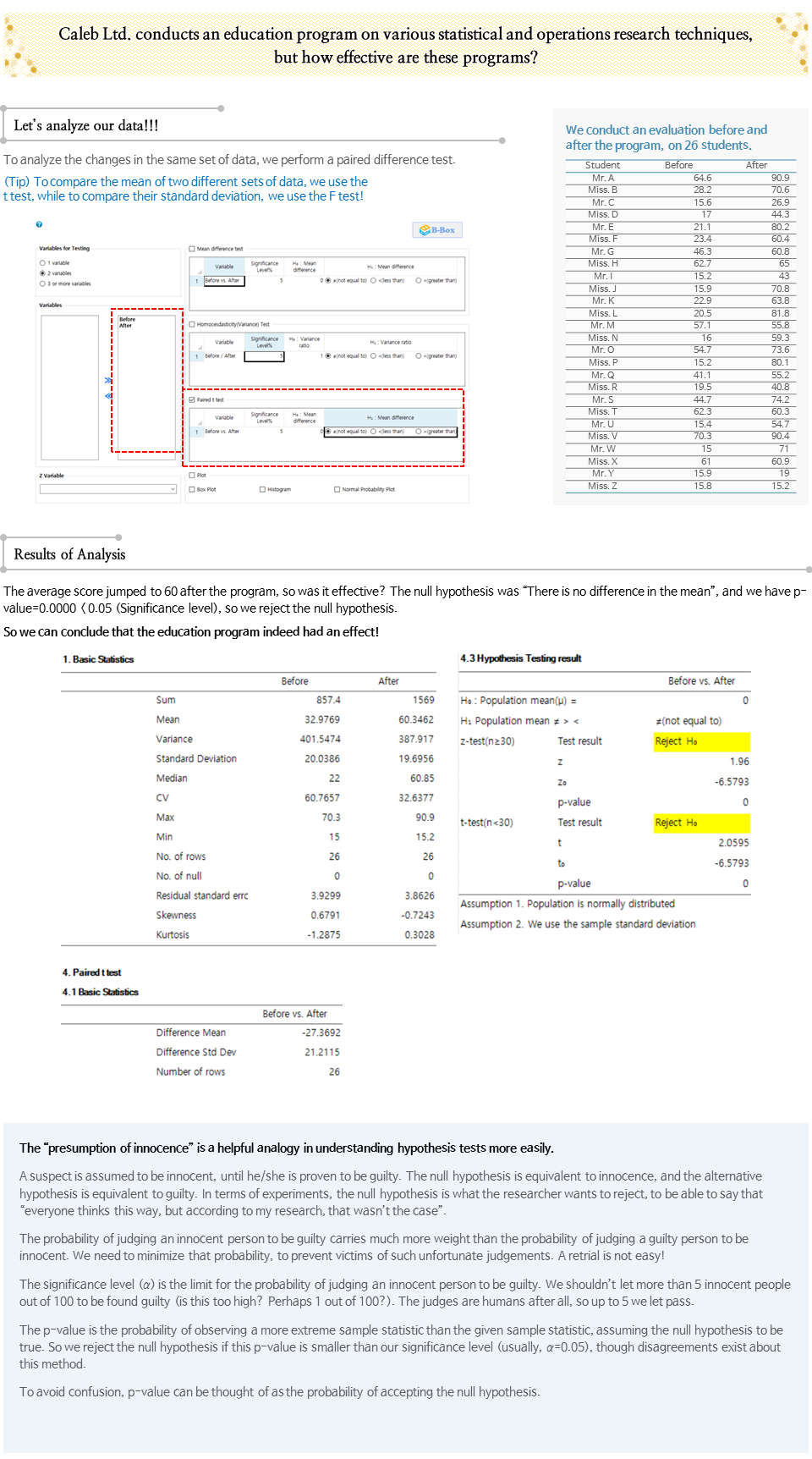This screenshot has height=1459, width=812.
Task: Choose "less than" in Paired t test
Action: [373, 432]
